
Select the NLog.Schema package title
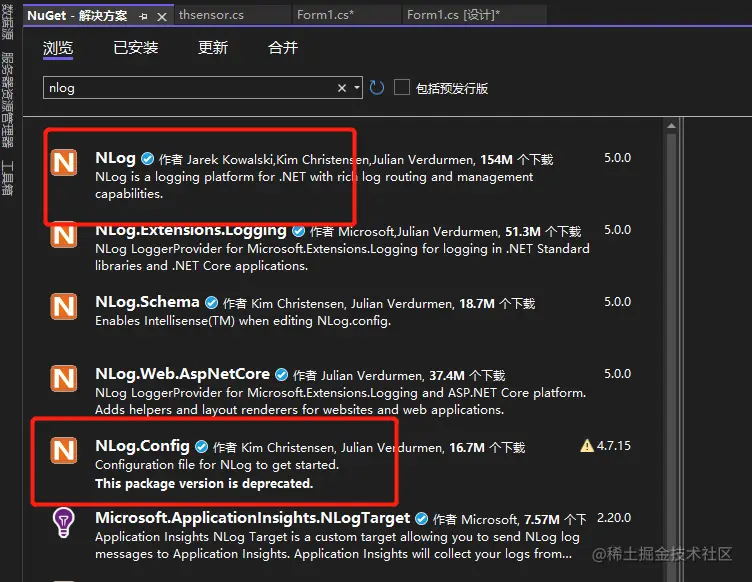click(147, 302)
